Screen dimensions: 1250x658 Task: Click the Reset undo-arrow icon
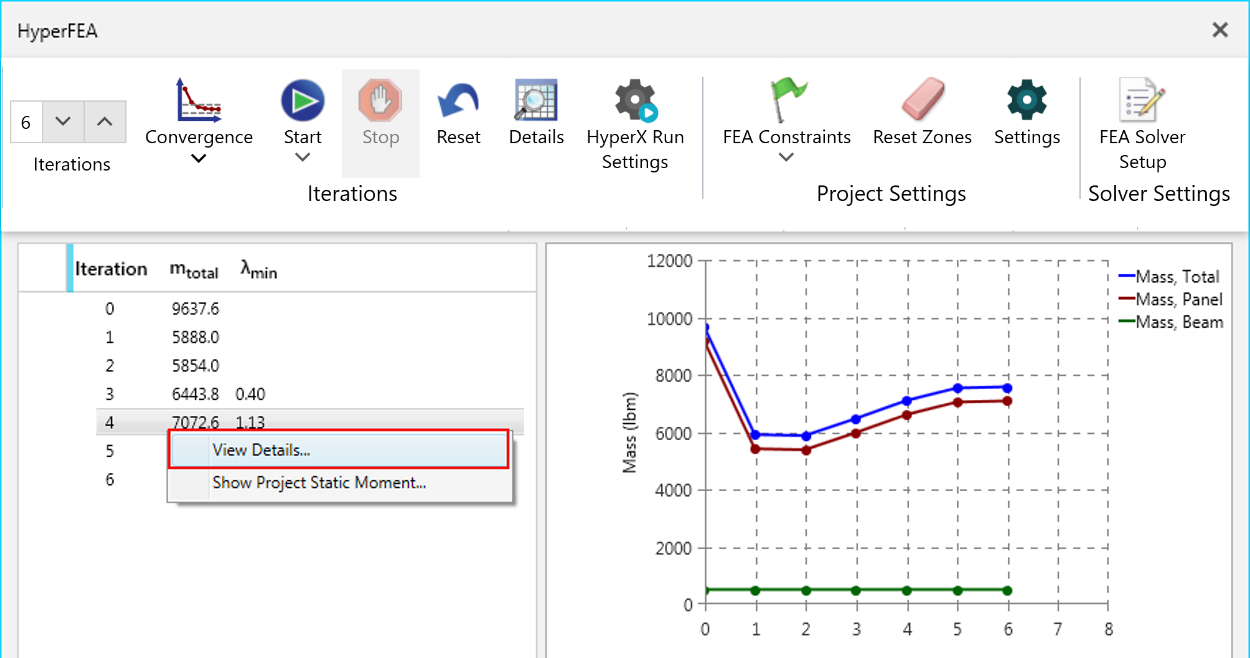(x=458, y=100)
